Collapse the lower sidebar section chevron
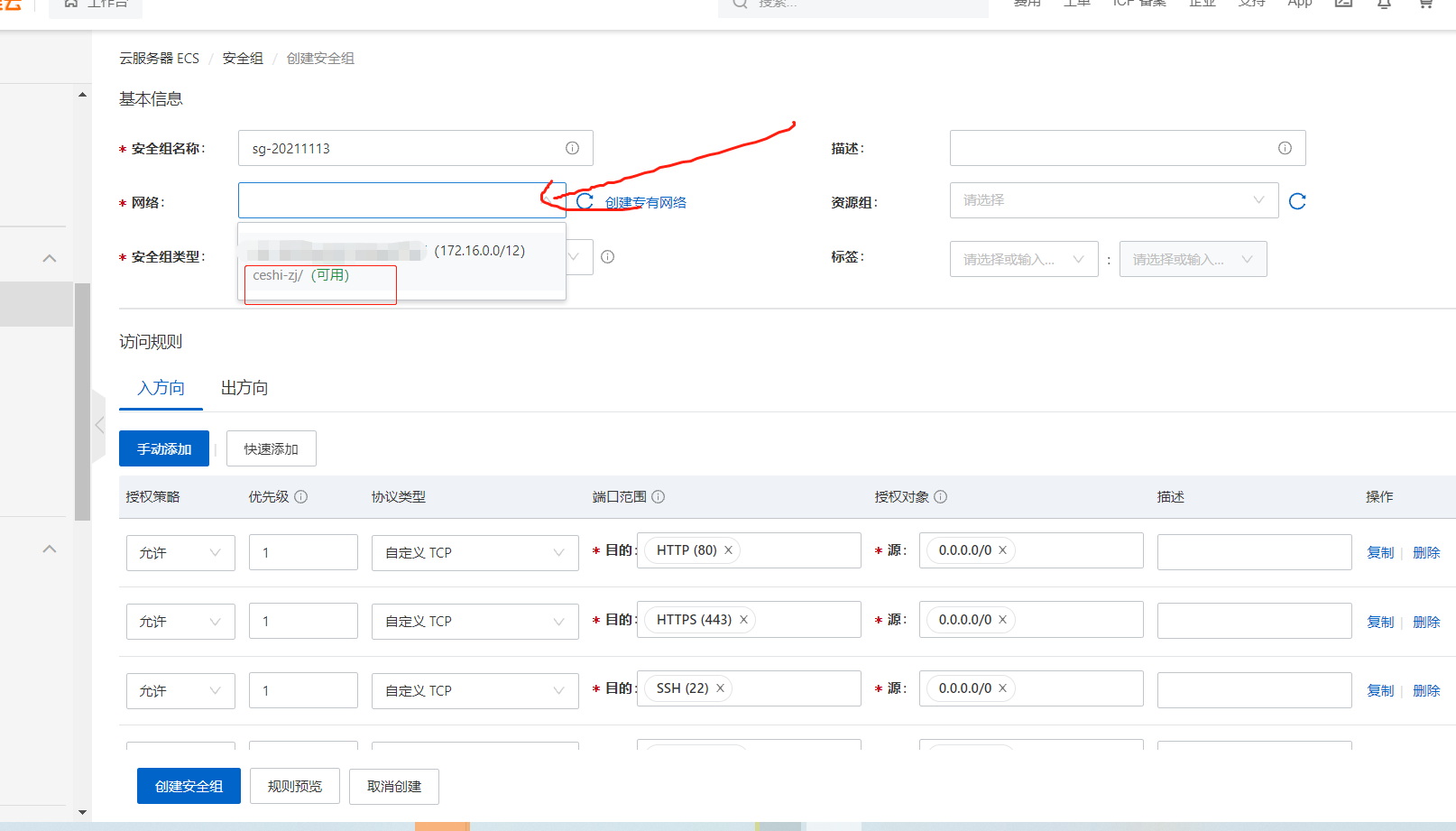1456x831 pixels. [x=50, y=549]
